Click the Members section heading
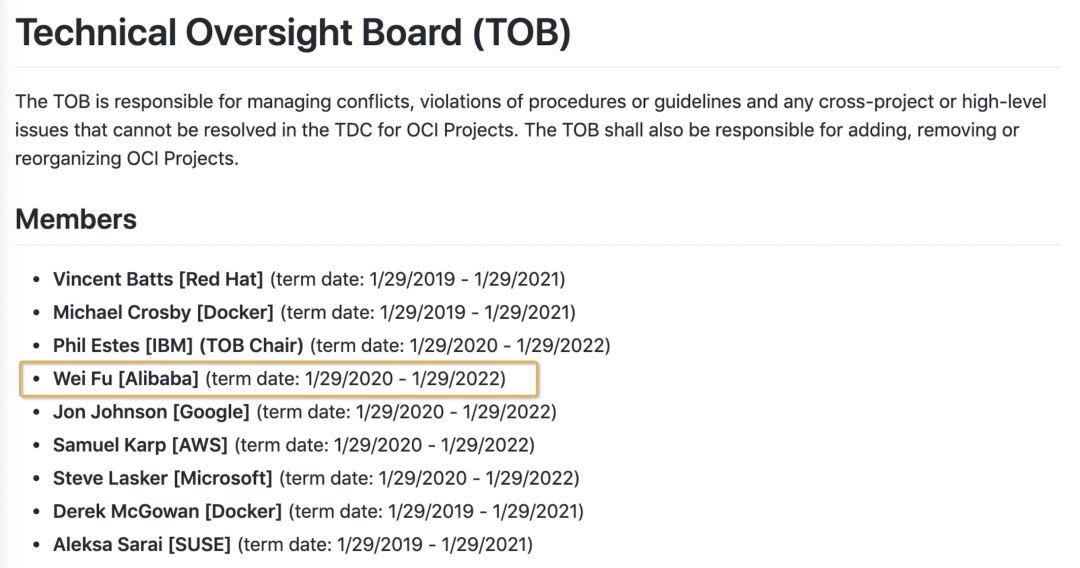Screen dimensions: 1080x568 tap(76, 220)
